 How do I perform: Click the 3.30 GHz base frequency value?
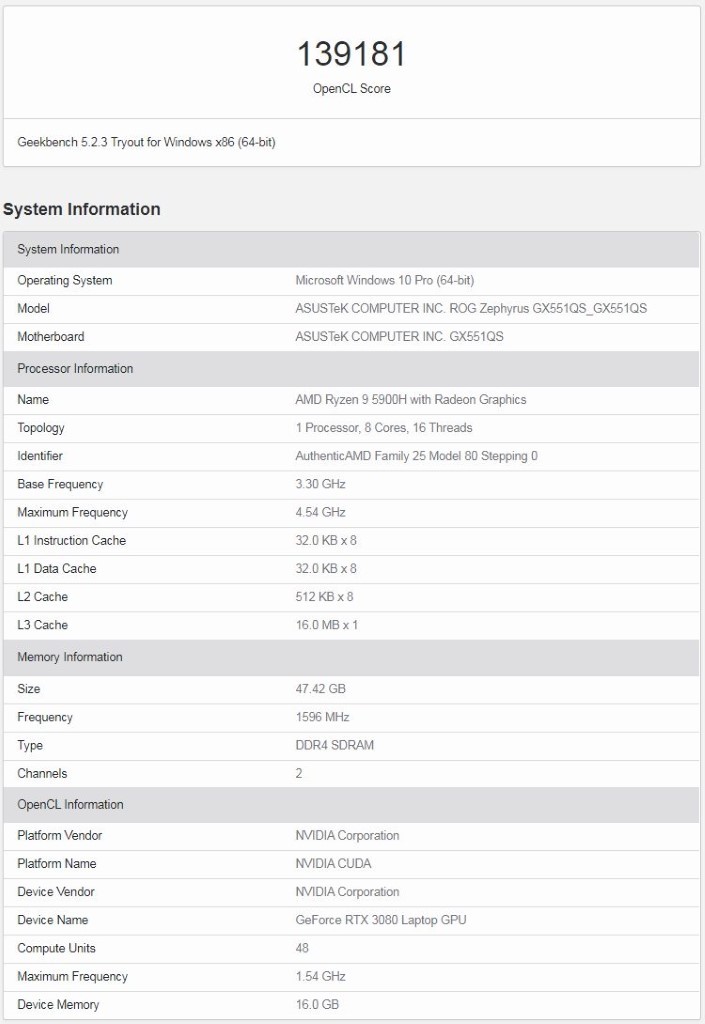[320, 484]
